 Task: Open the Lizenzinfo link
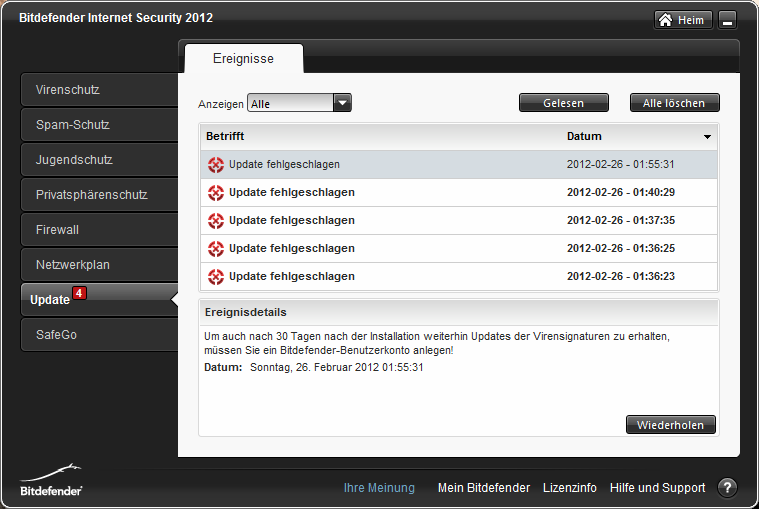(x=569, y=488)
